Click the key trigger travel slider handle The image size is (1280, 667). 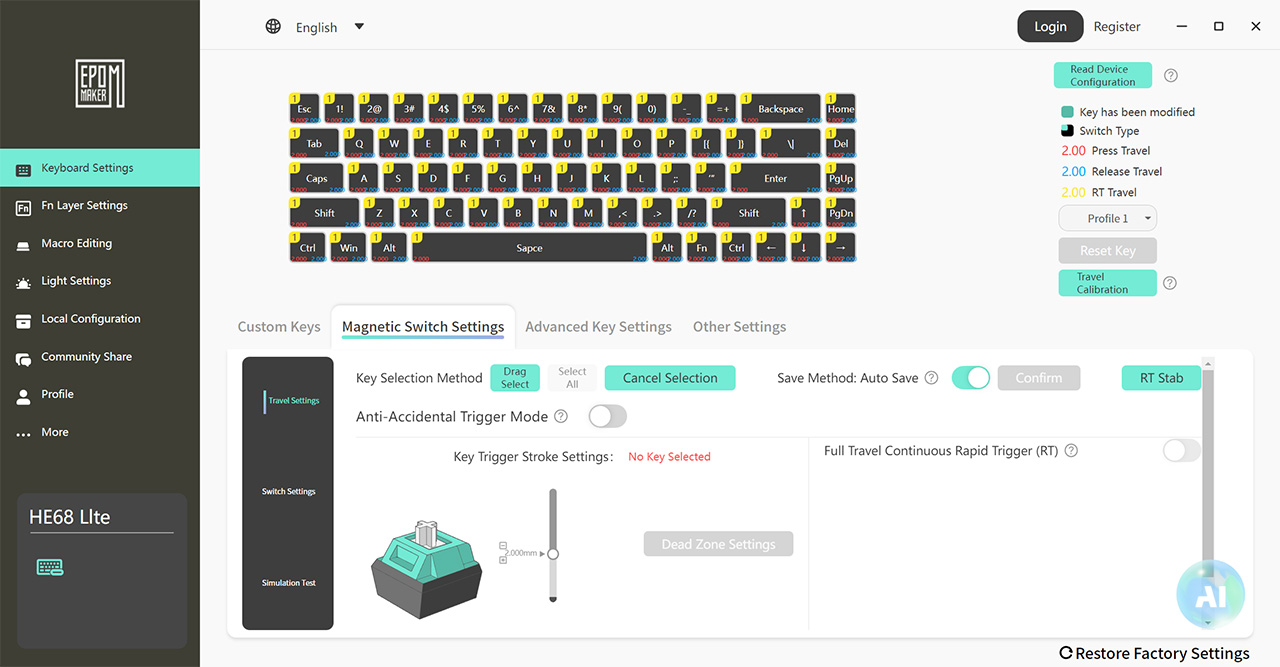[553, 553]
